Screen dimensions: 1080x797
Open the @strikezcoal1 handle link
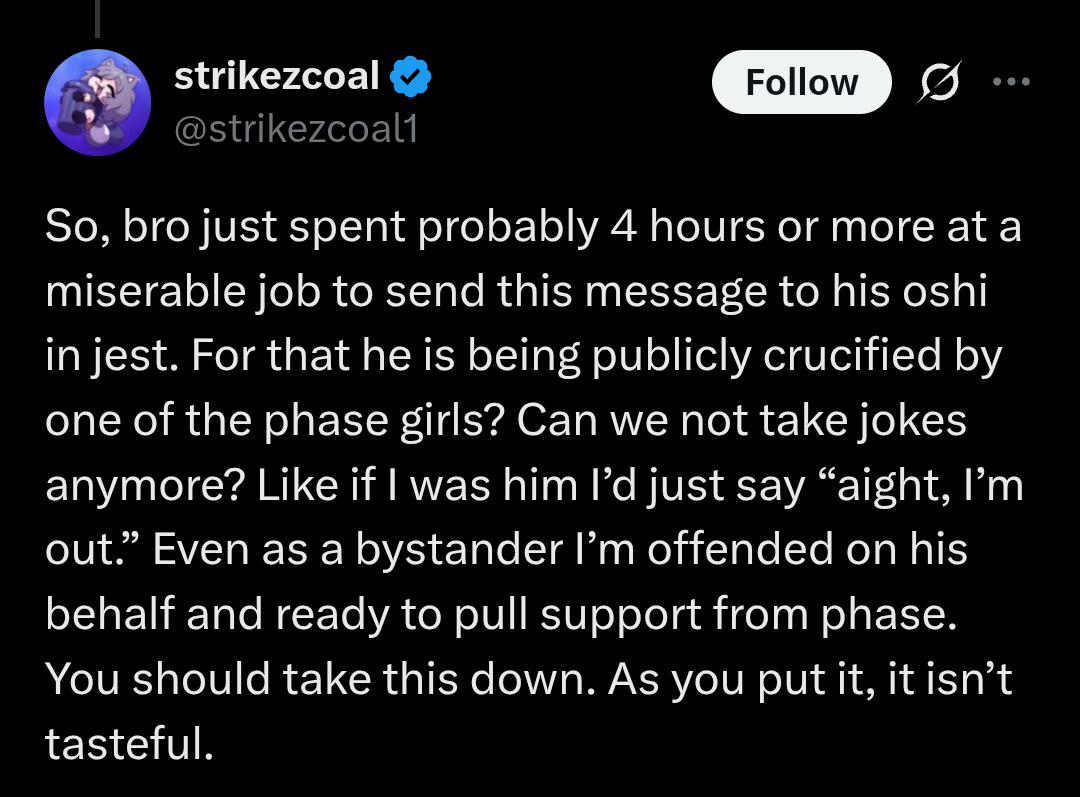point(296,129)
